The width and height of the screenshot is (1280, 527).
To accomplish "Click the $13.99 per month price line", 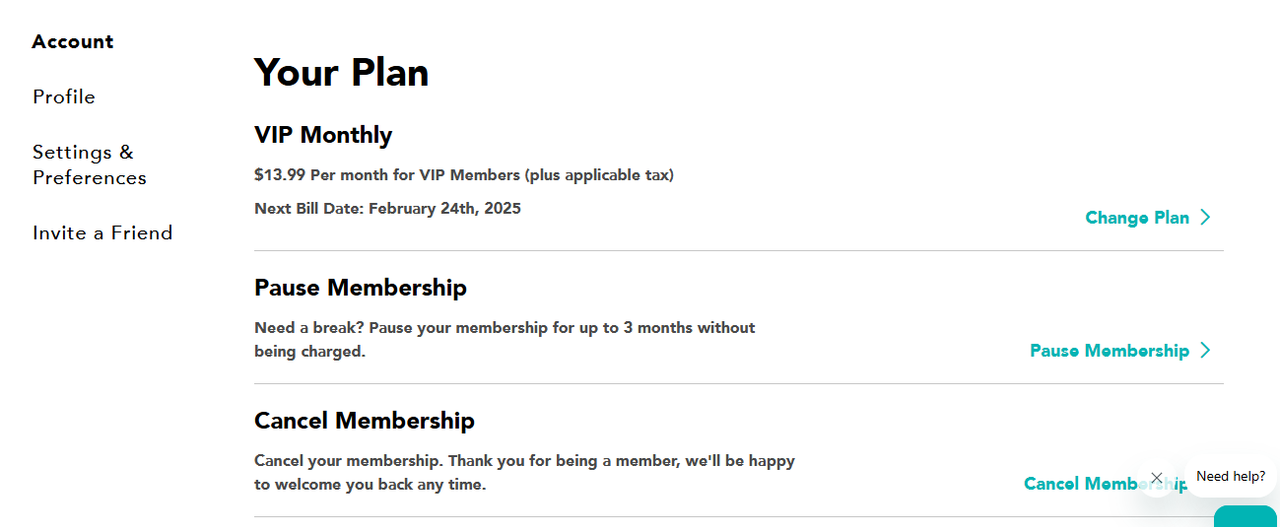I will [464, 175].
